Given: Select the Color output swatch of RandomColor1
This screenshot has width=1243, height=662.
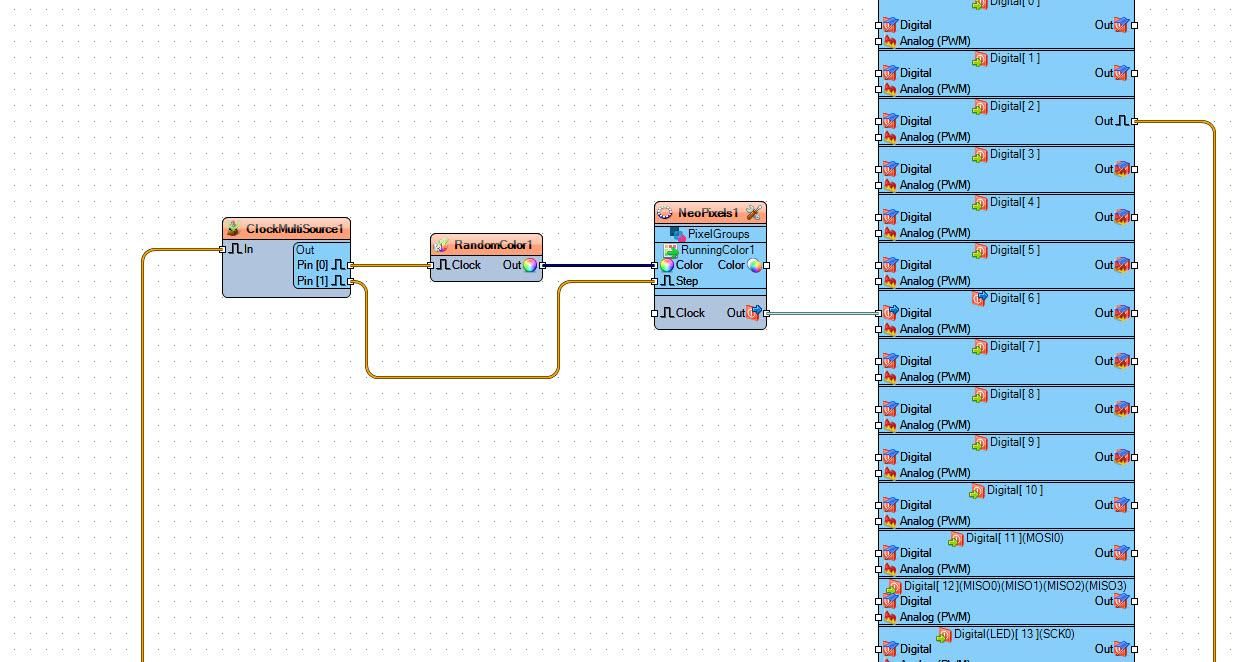Looking at the screenshot, I should click(x=532, y=265).
